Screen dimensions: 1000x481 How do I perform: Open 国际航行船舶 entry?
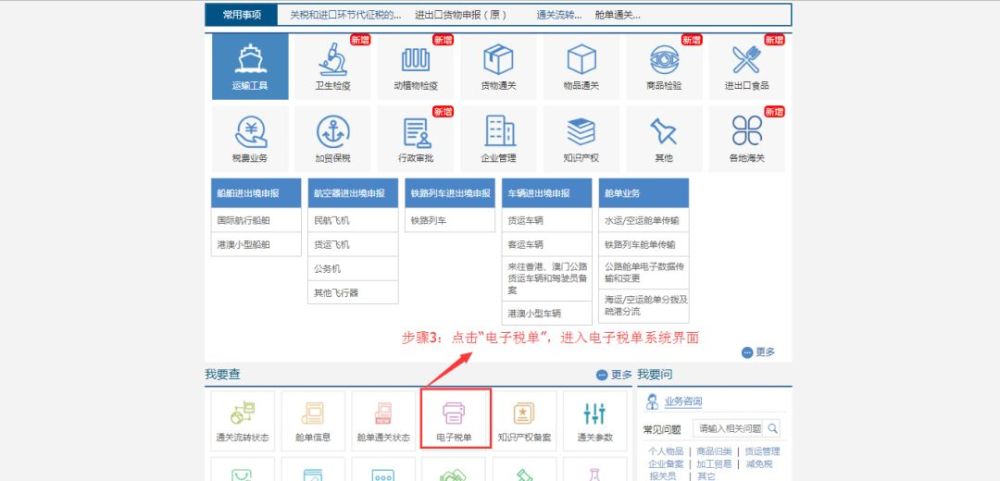256,220
